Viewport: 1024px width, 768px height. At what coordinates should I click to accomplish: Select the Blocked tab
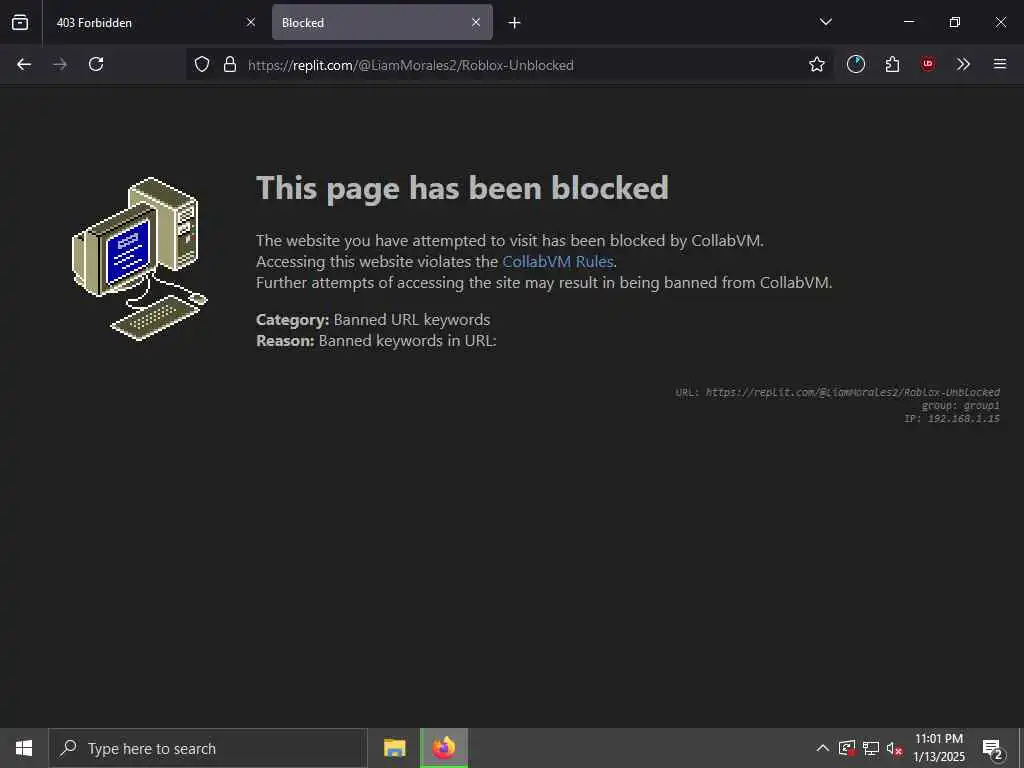click(382, 22)
